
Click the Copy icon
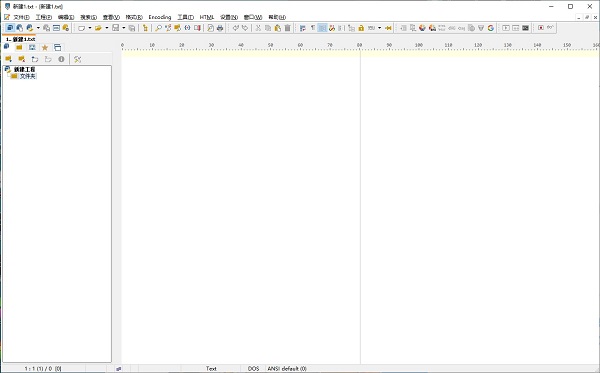point(268,28)
